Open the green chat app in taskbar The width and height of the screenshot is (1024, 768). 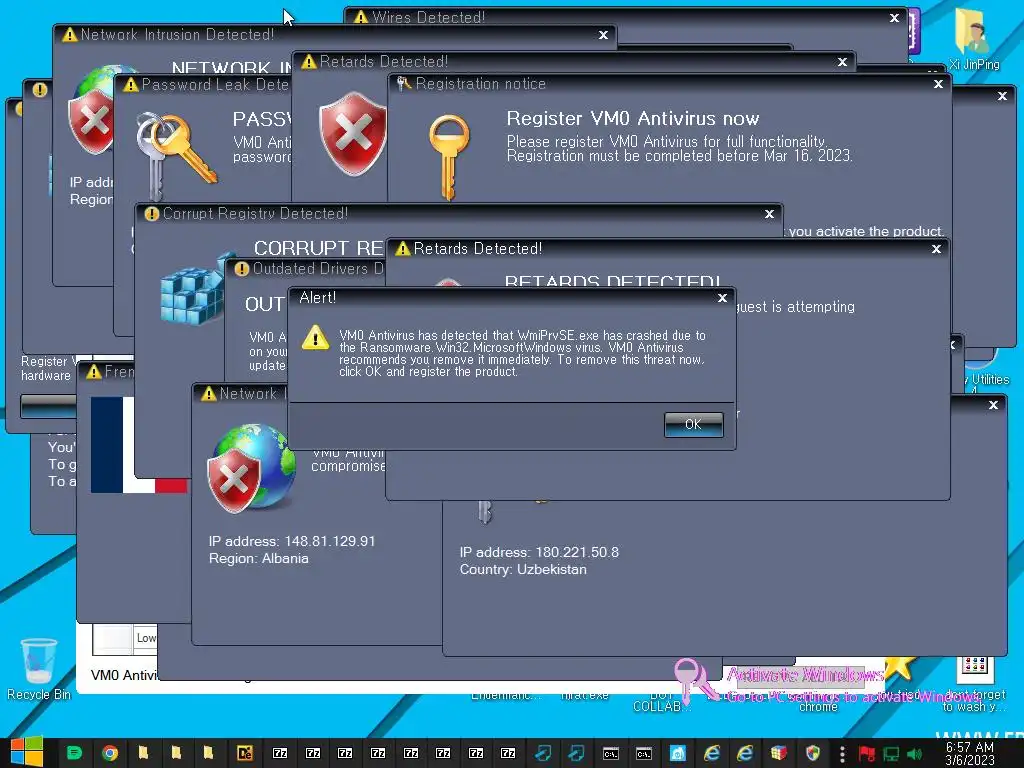74,753
